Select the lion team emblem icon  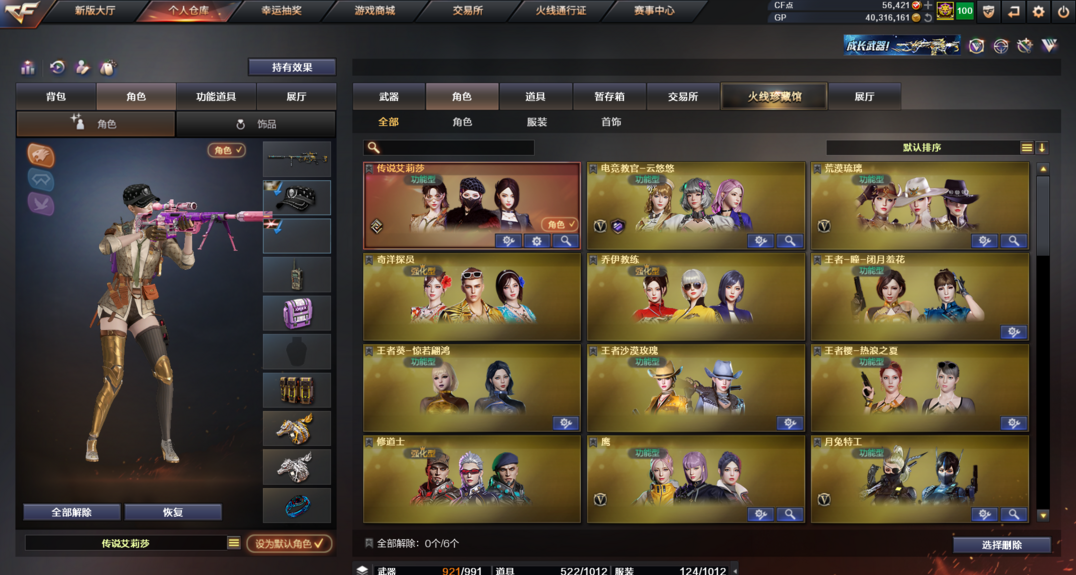(x=41, y=155)
